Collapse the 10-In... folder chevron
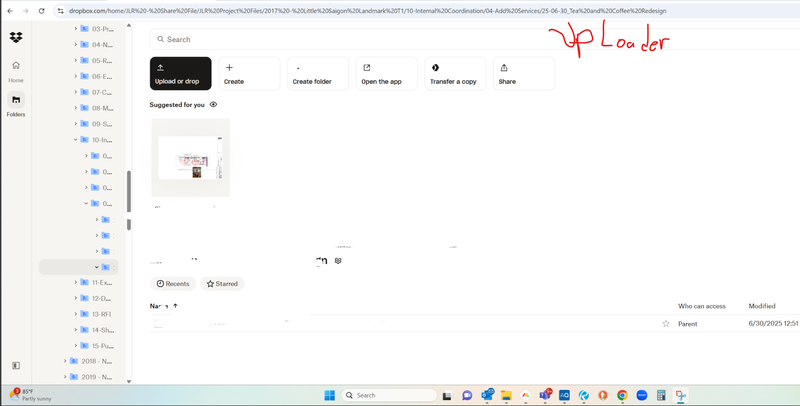Screen dimensions: 800x406 (76, 140)
